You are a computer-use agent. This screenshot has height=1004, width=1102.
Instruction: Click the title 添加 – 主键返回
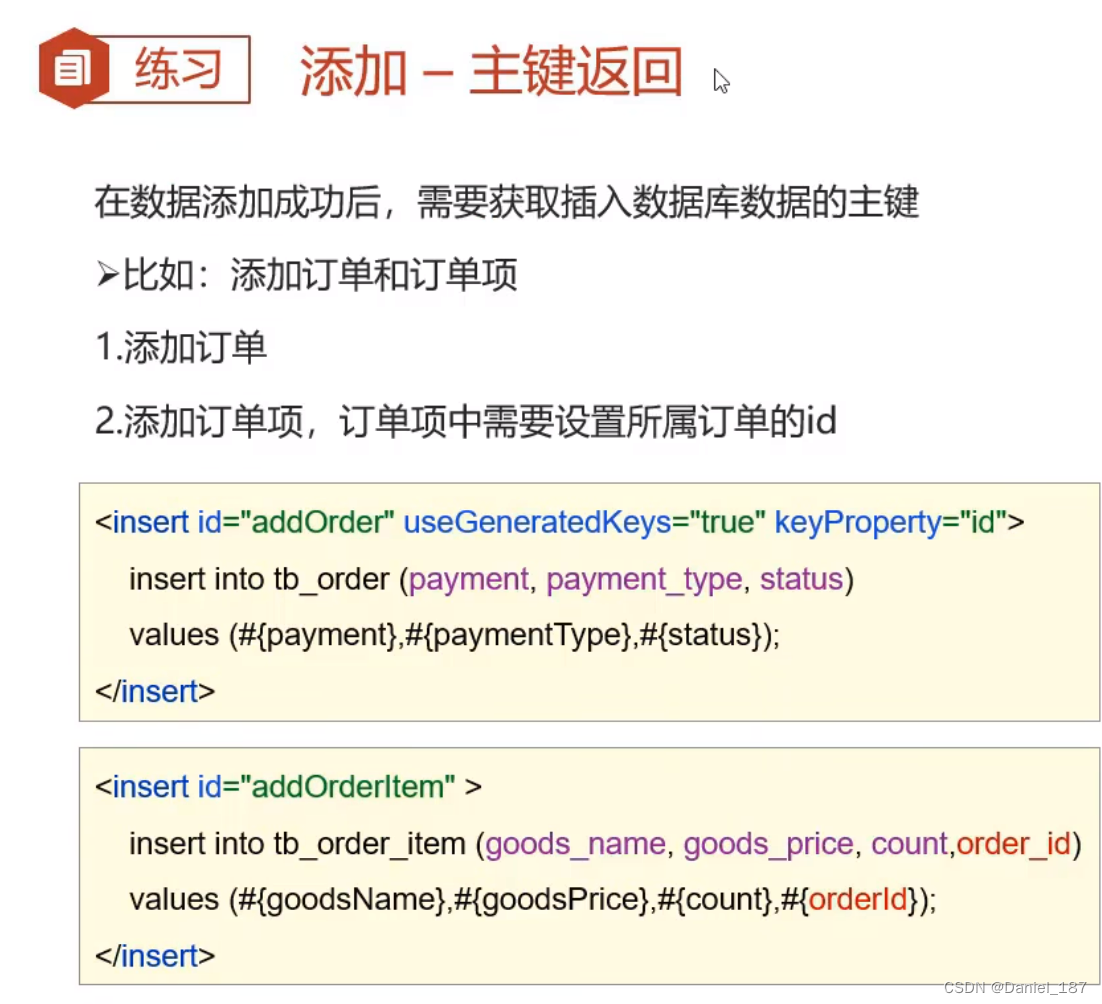coord(491,71)
